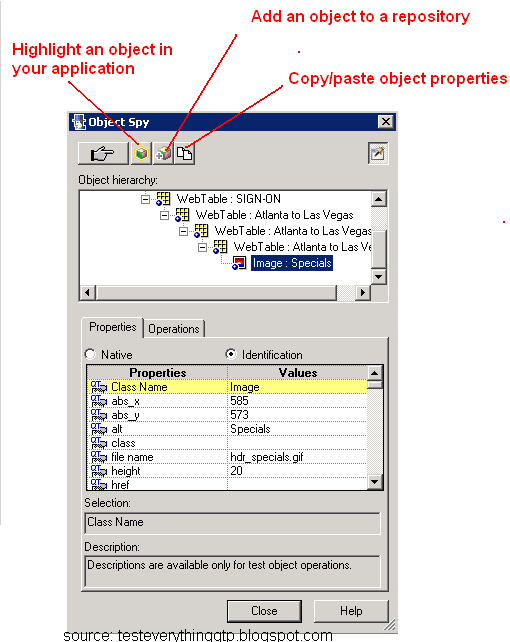510x642 pixels.
Task: Click the Description text box
Action: point(232,572)
